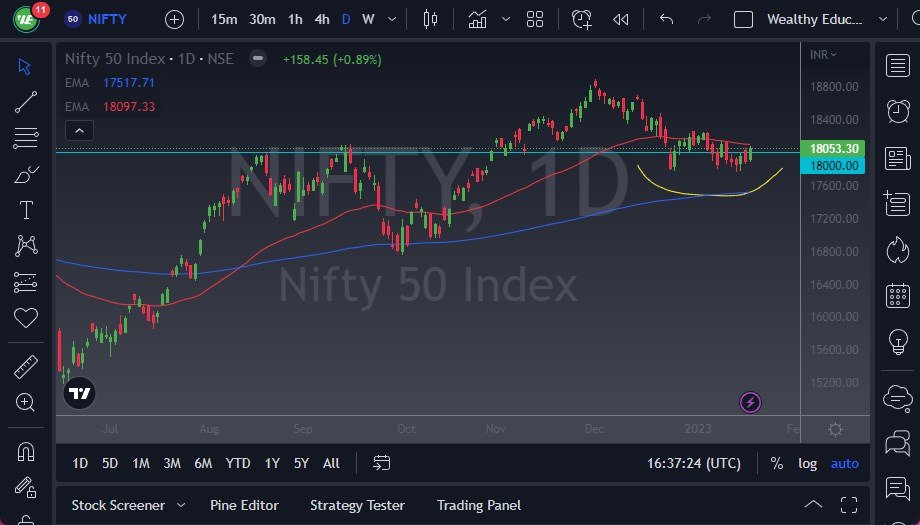
Task: Expand the Wealthy Educ... layout dropdown
Action: click(882, 19)
